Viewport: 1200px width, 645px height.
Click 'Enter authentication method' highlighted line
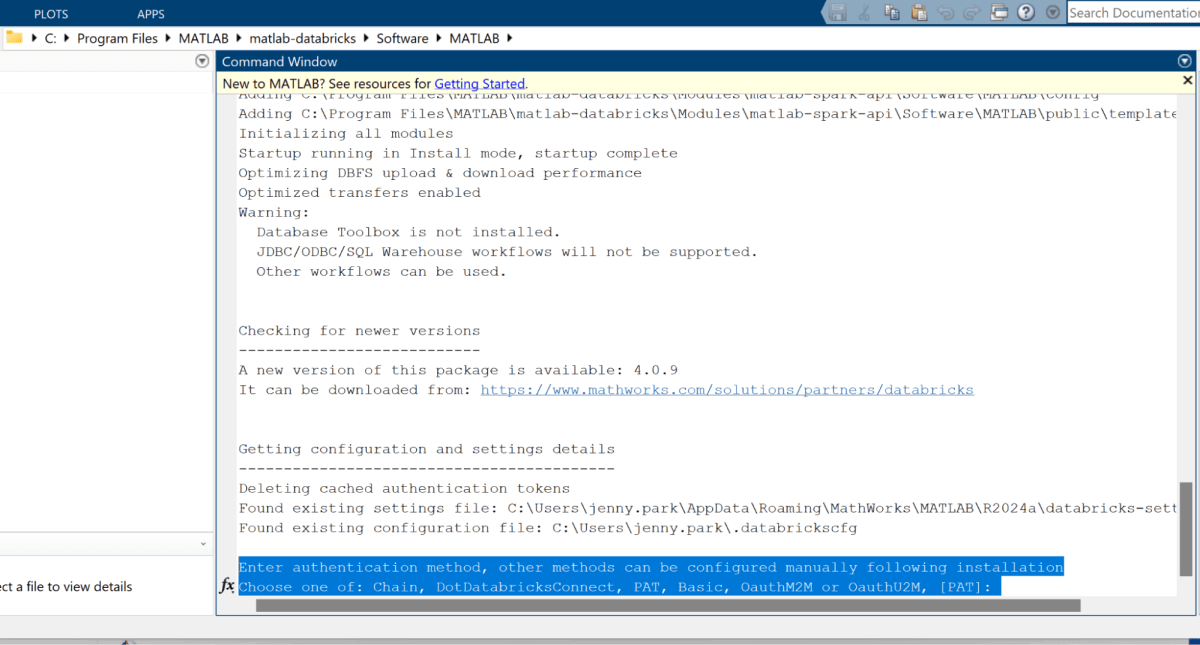point(651,567)
